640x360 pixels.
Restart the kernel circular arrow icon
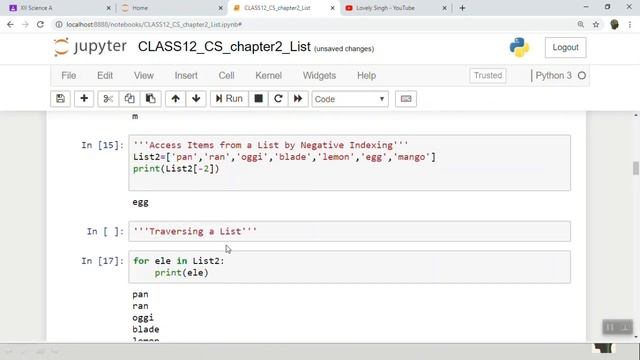point(278,99)
